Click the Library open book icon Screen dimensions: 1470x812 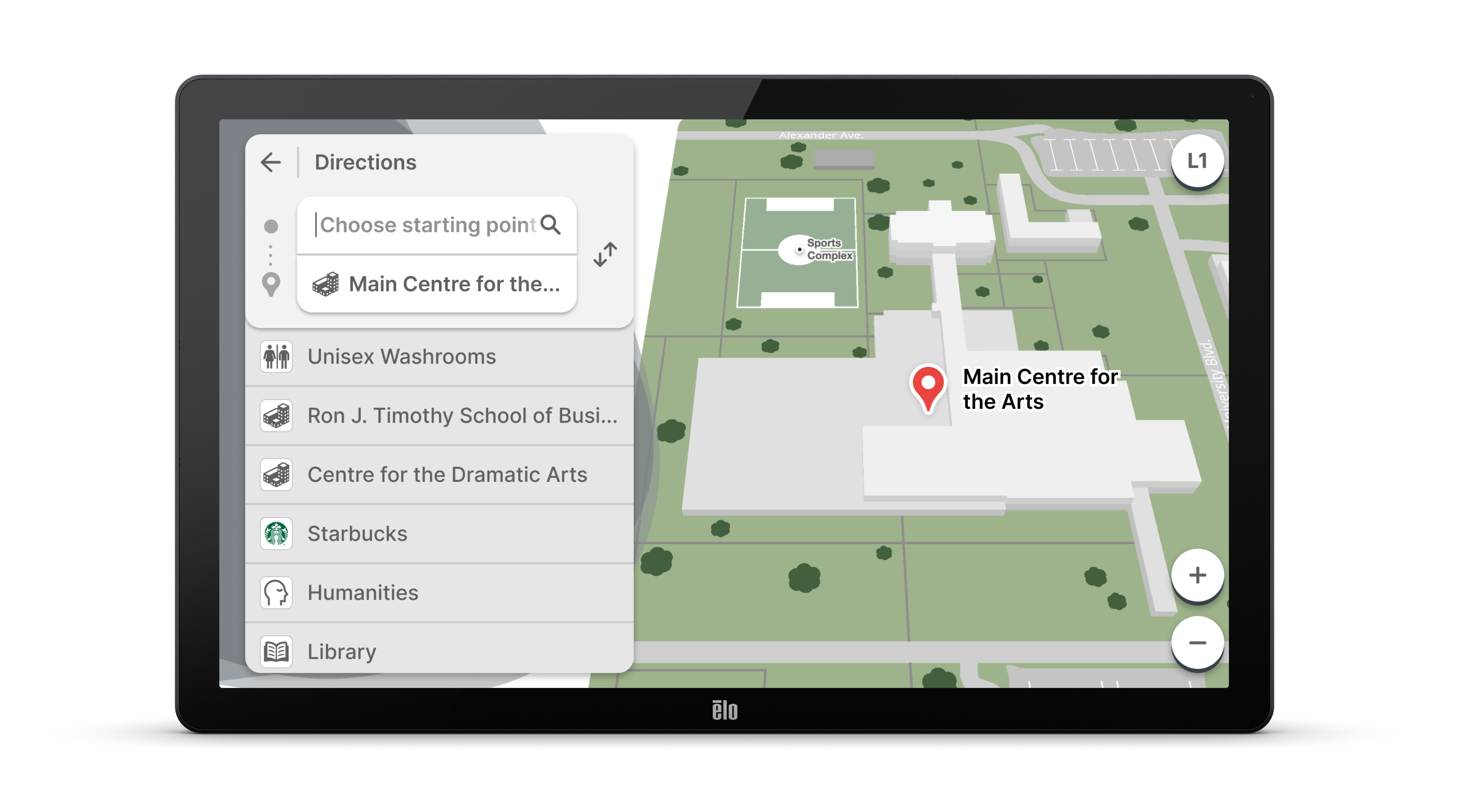click(x=276, y=652)
